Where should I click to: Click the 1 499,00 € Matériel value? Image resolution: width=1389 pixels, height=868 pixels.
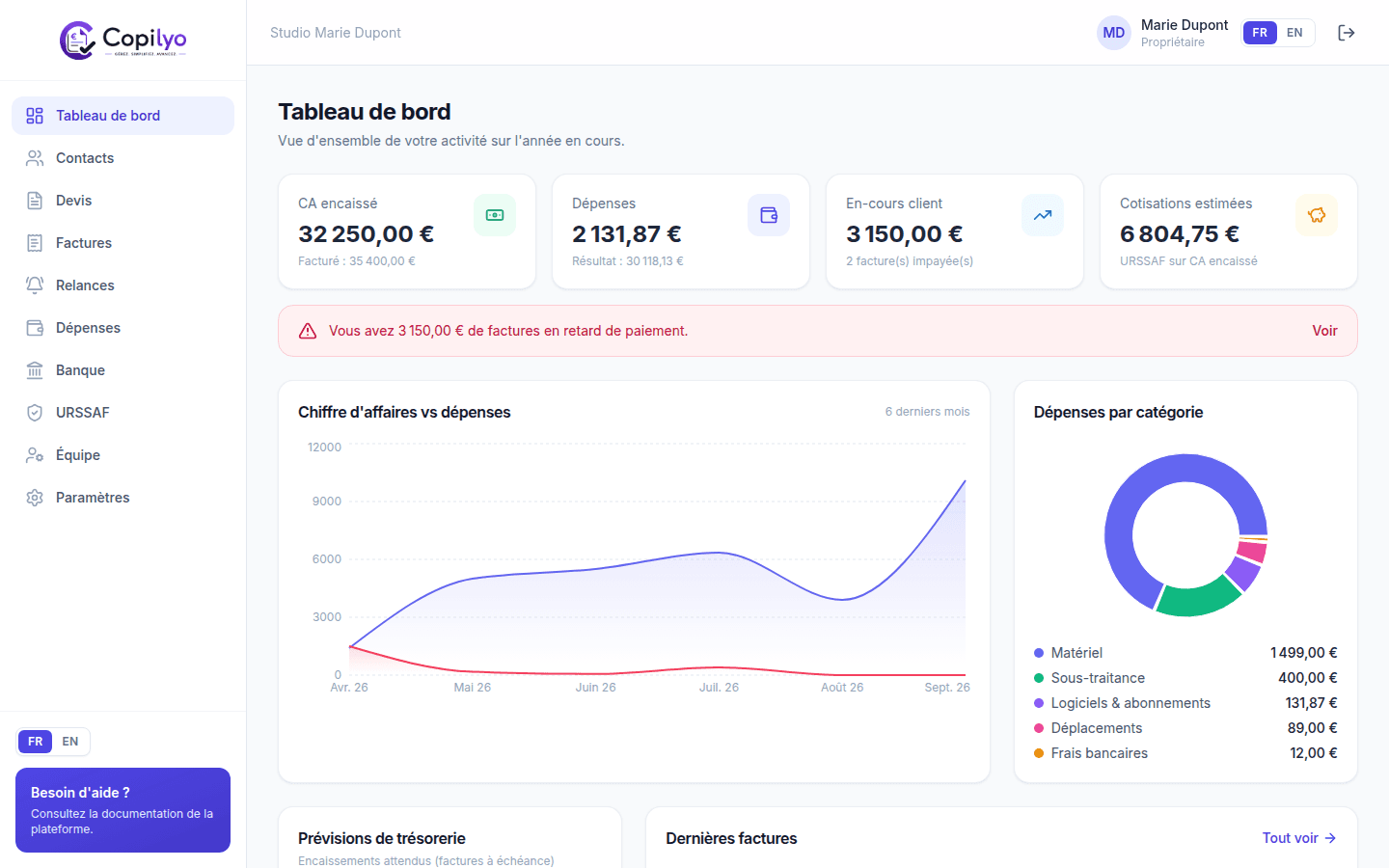tap(1304, 653)
